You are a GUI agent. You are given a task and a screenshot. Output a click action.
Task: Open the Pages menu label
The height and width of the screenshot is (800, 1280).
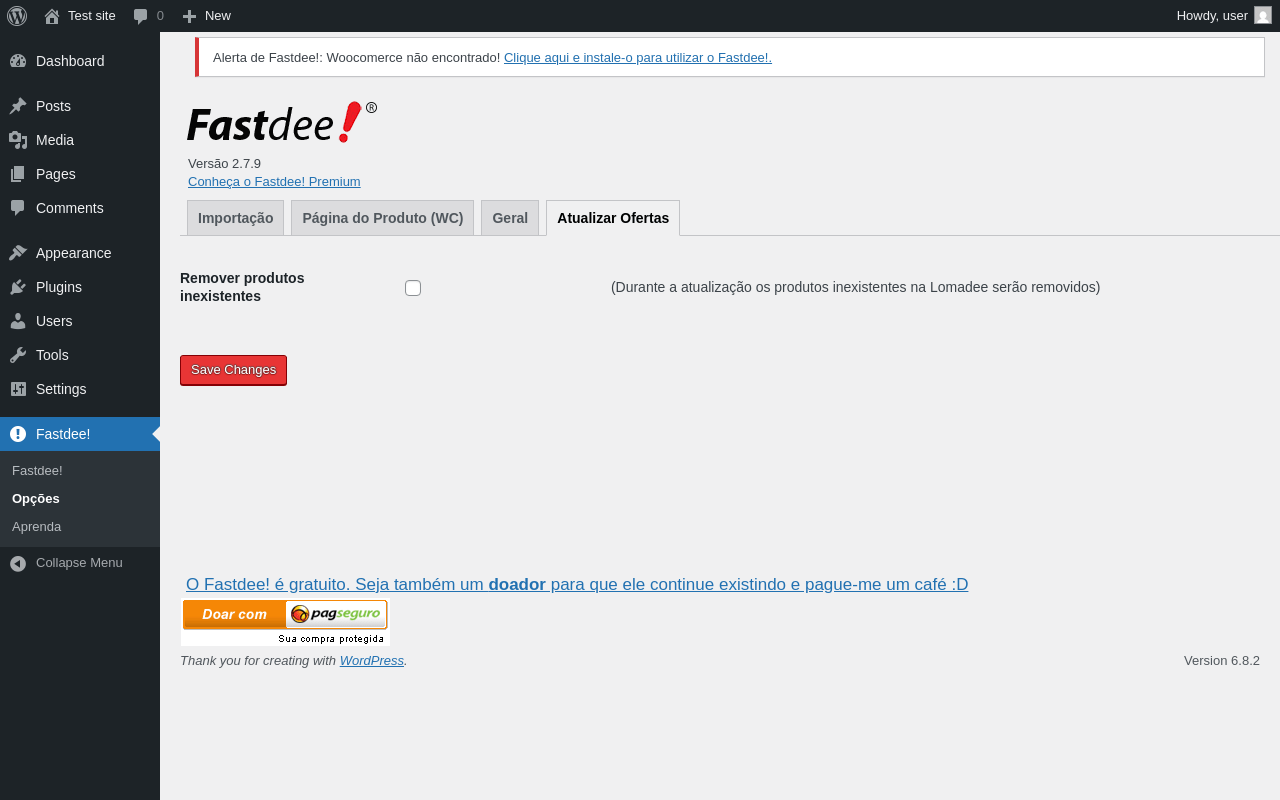[x=56, y=174]
